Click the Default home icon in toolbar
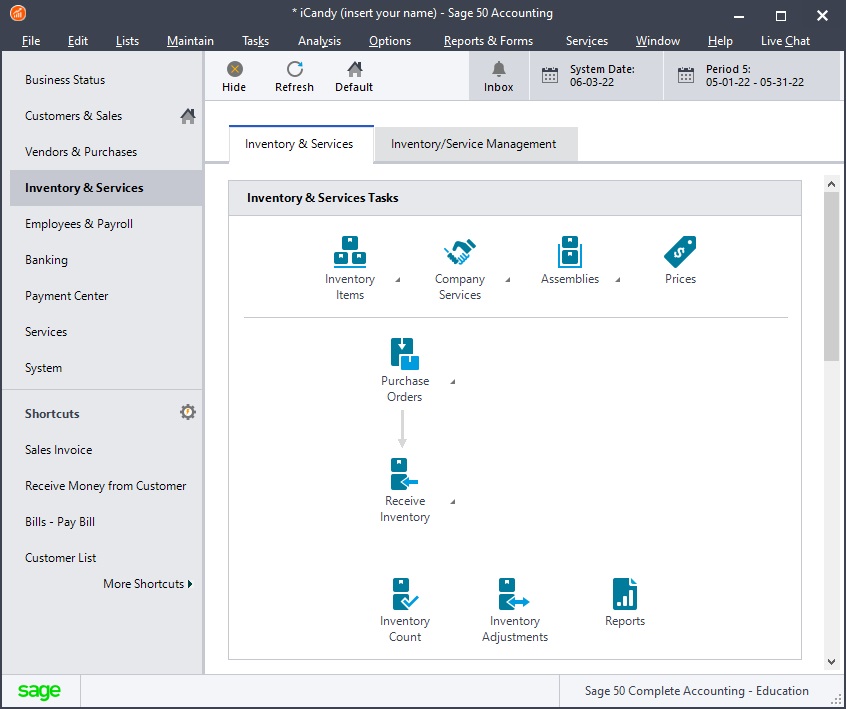This screenshot has height=709, width=846. coord(354,69)
